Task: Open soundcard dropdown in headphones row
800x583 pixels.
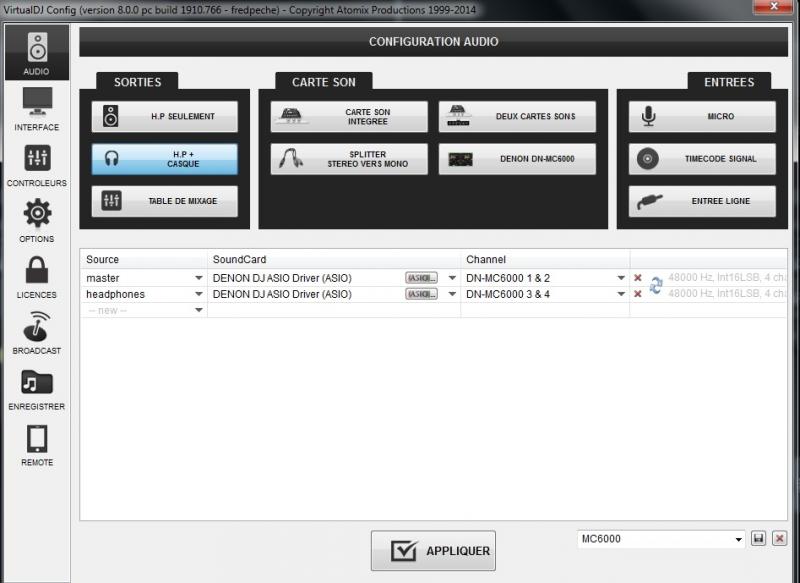Action: (x=452, y=294)
